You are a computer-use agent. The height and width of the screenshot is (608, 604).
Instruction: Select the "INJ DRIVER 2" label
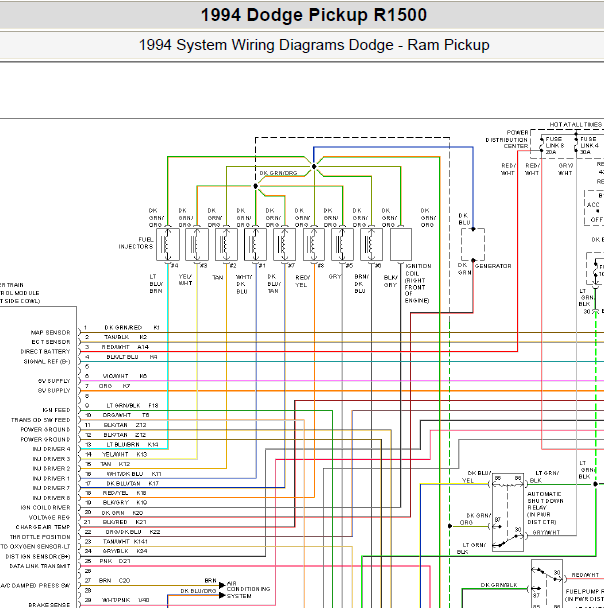click(x=52, y=469)
